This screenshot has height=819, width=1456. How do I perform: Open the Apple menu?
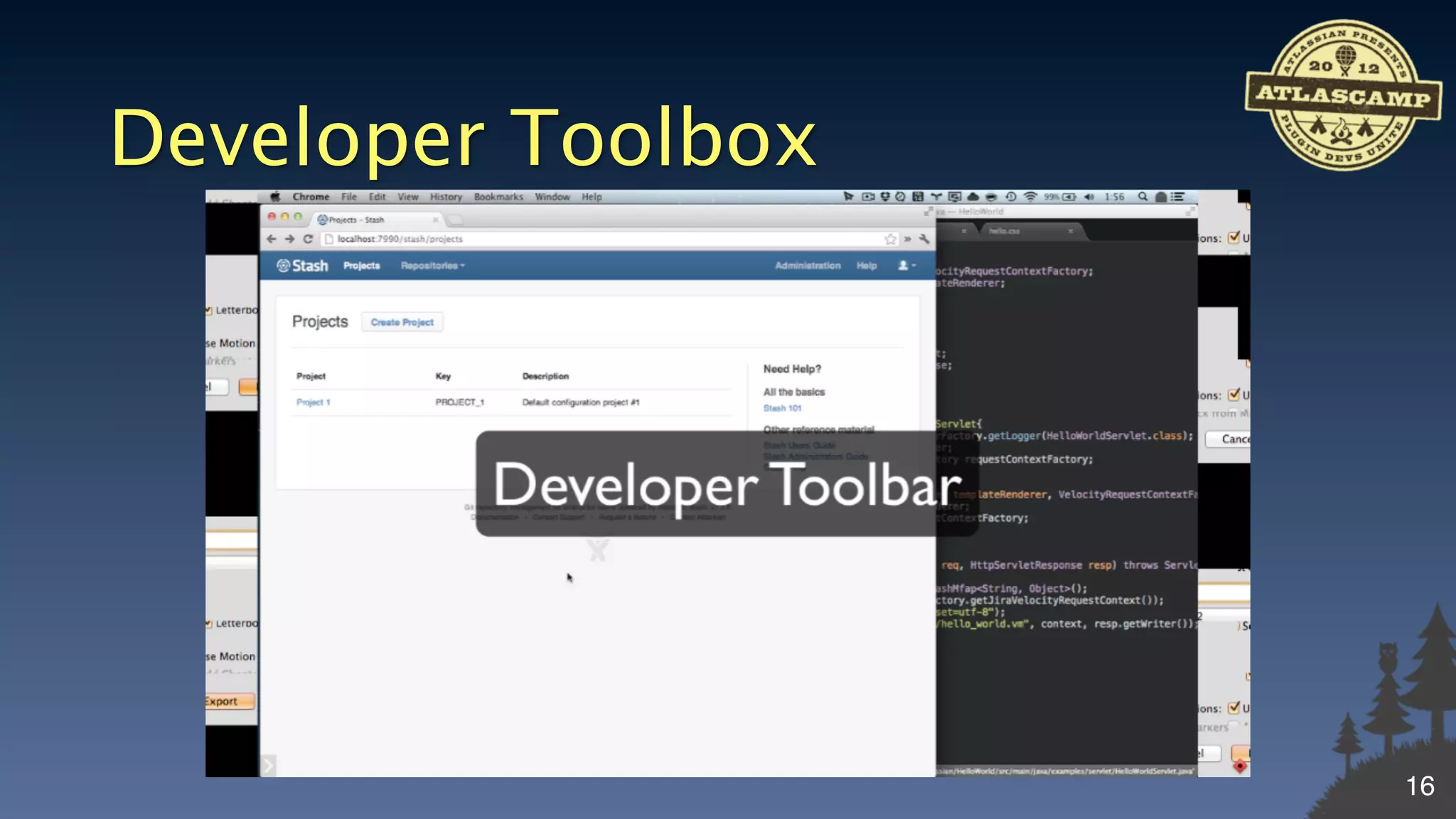275,197
